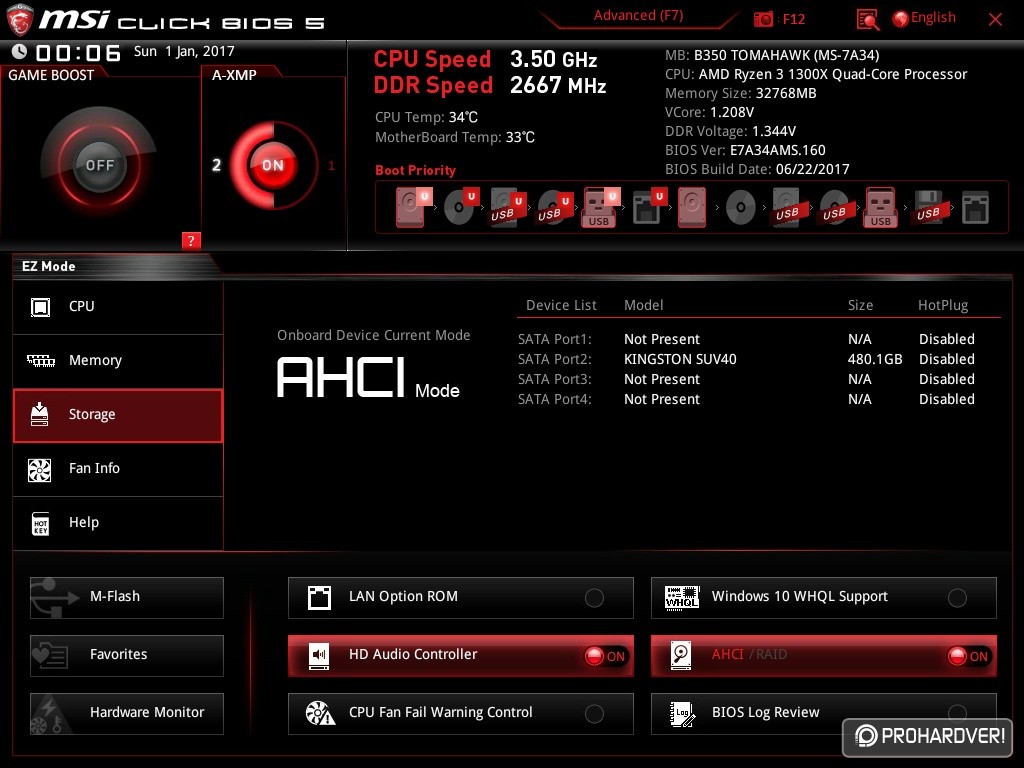
Task: Click SATA Port1 HotPlug Disabled value
Action: tap(947, 339)
